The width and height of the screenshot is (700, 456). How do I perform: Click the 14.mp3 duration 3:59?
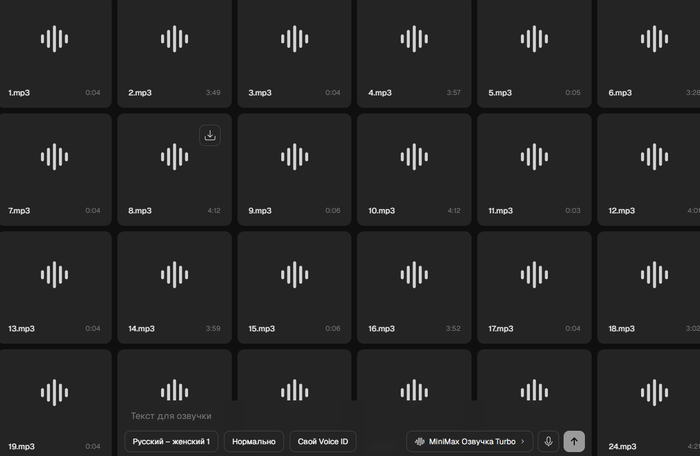point(213,328)
